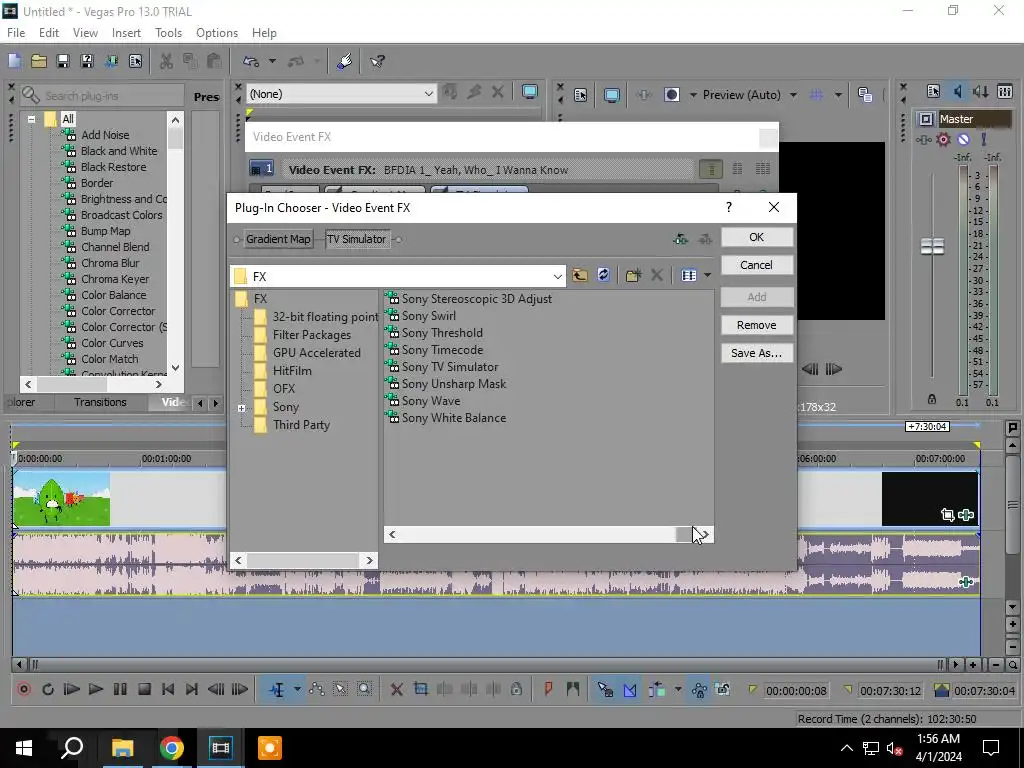Viewport: 1024px width, 768px height.
Task: Open the (None) preset dropdown
Action: [x=428, y=94]
